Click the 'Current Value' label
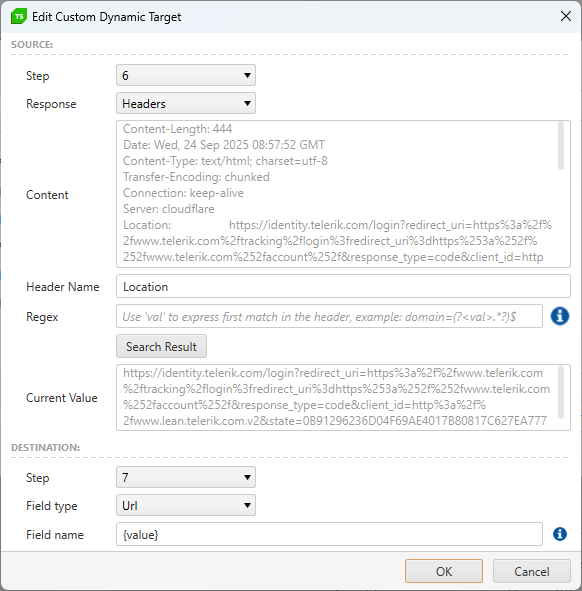This screenshot has width=582, height=591. pos(62,398)
